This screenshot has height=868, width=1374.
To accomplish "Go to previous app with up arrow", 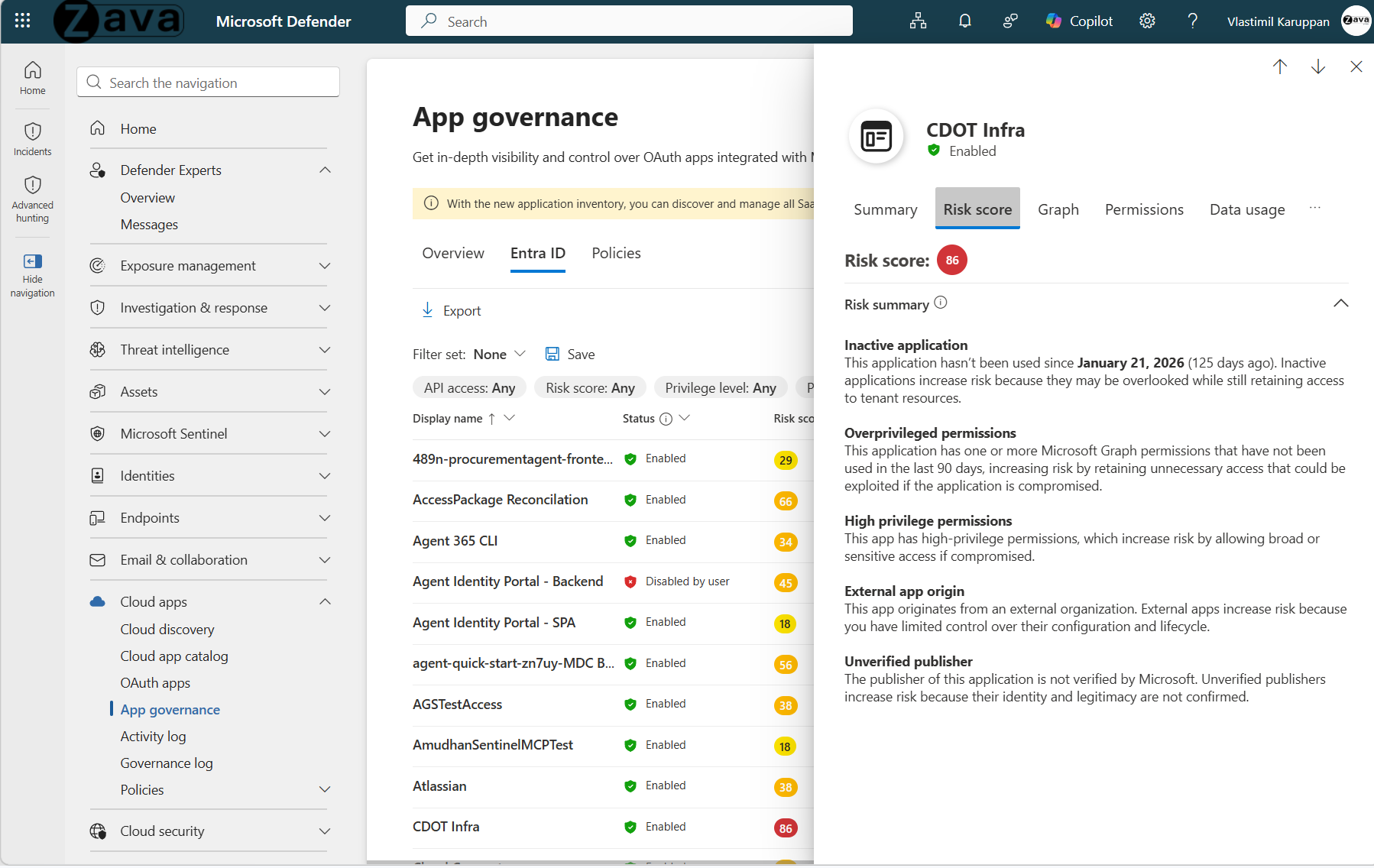I will [1280, 67].
